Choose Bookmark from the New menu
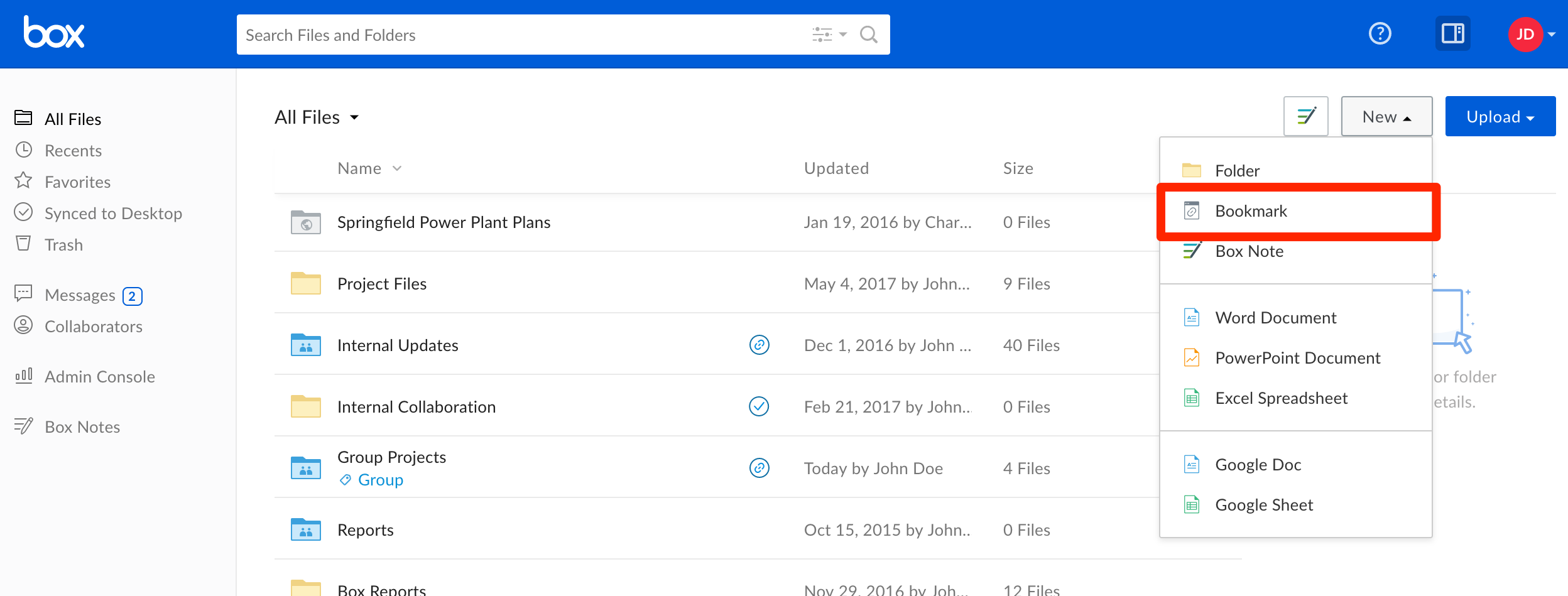1568x596 pixels. pyautogui.click(x=1295, y=211)
